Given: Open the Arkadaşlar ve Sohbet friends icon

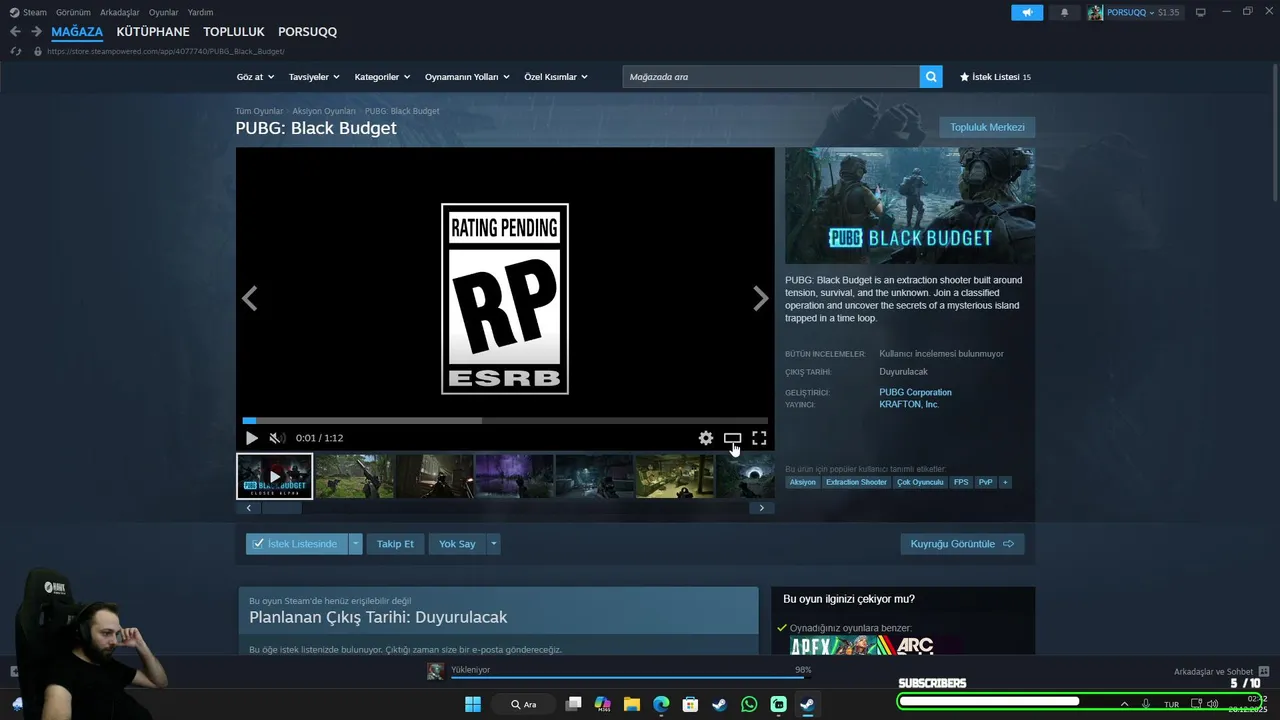Looking at the screenshot, I should [1264, 671].
